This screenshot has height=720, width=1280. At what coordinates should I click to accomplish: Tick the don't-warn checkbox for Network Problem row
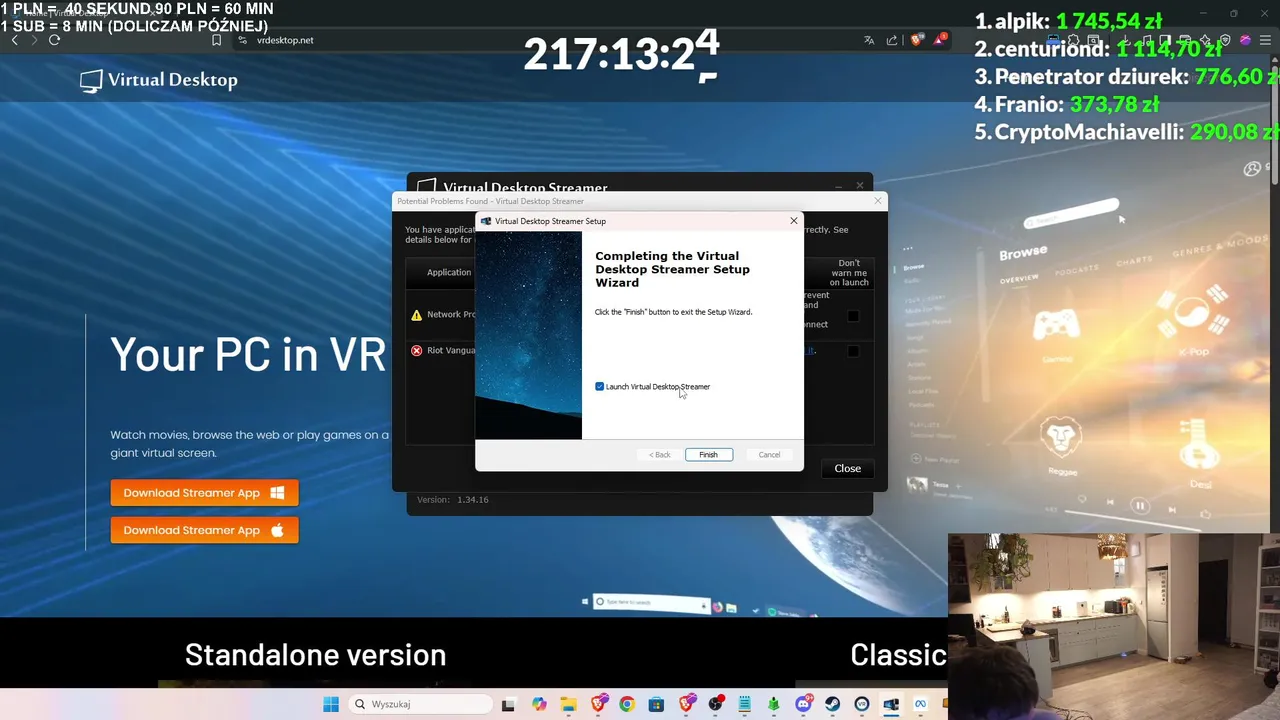coord(853,316)
